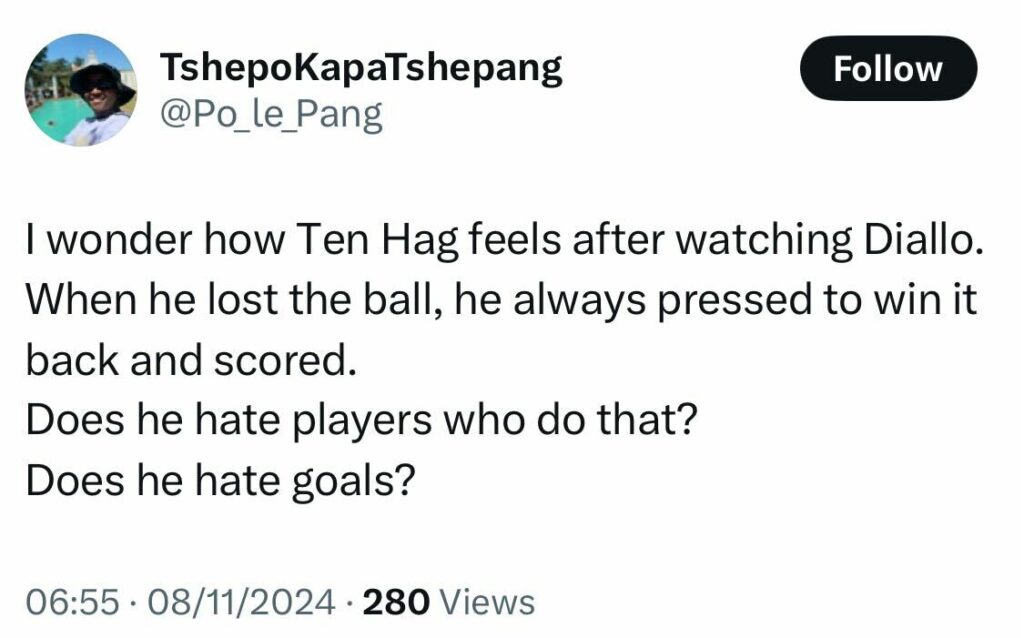
Task: Click the display name TshepoKapaTshepang
Action: click(x=361, y=68)
